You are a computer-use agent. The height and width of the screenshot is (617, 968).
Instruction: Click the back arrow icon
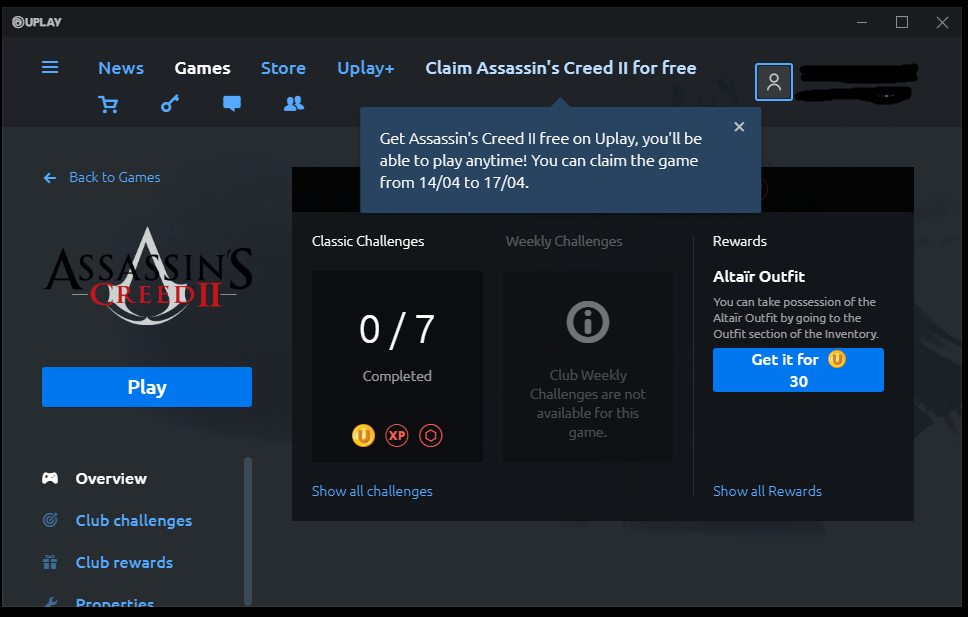50,178
